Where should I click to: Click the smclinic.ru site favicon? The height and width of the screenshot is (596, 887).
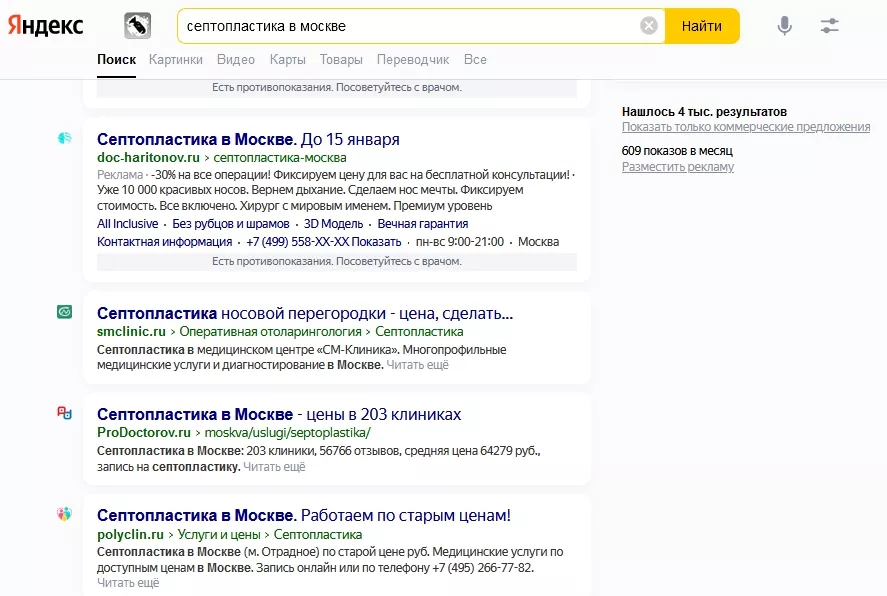pyautogui.click(x=64, y=312)
